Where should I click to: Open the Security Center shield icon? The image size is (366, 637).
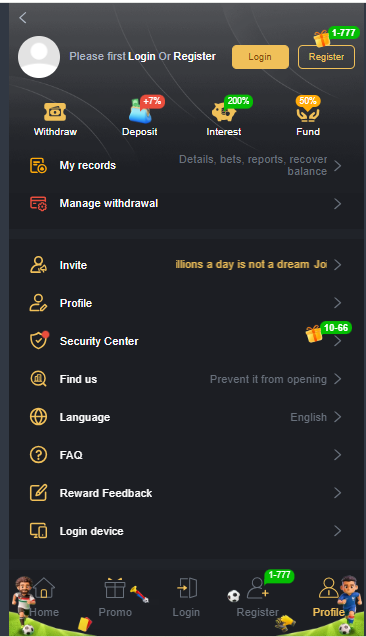[39, 341]
